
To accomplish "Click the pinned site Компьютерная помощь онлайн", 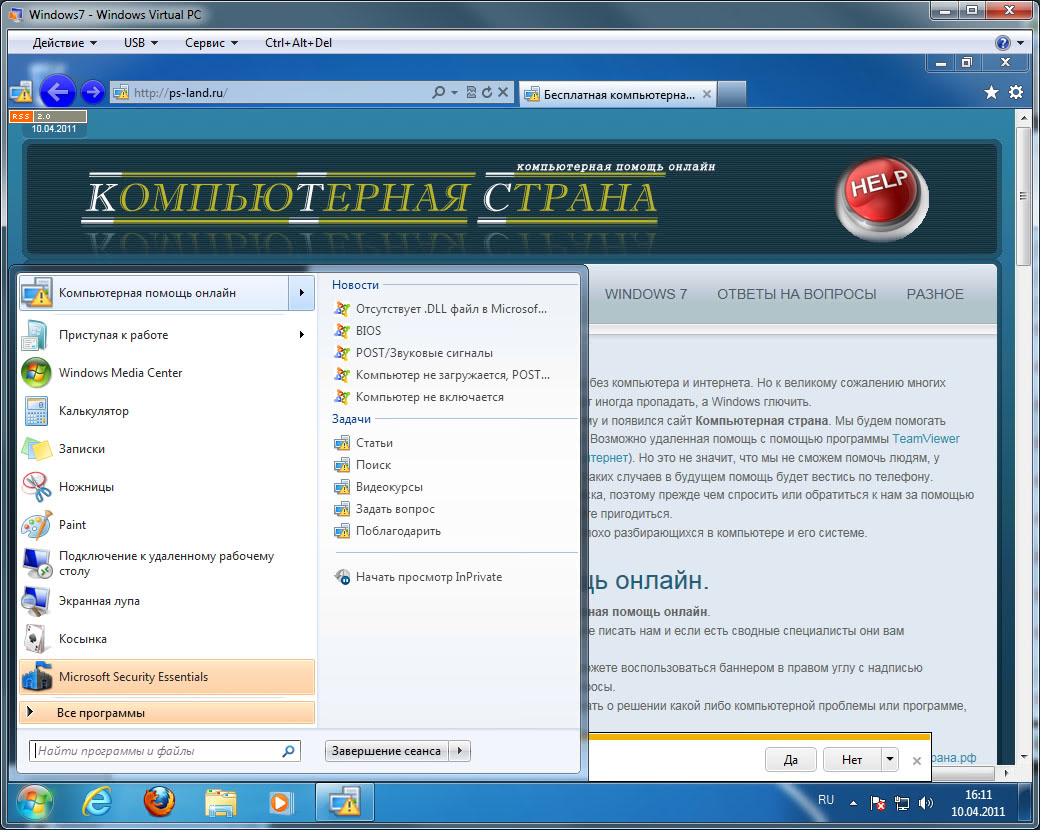I will tap(154, 293).
